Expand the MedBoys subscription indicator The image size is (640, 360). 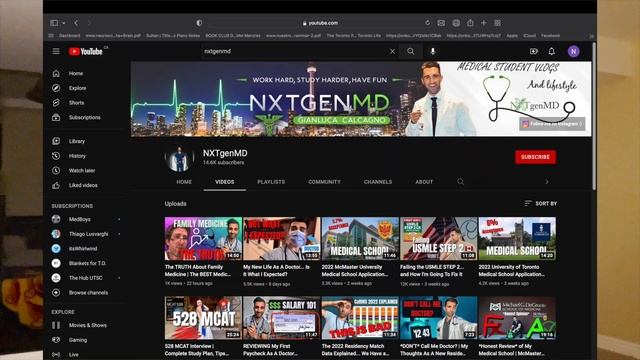click(119, 220)
